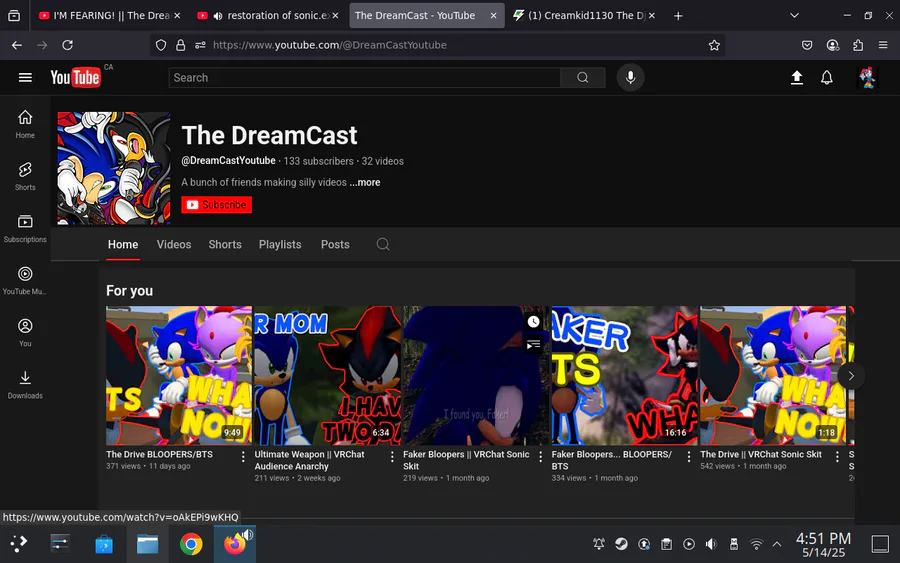Open Firefox application menu
The height and width of the screenshot is (563, 900).
pyautogui.click(x=883, y=45)
